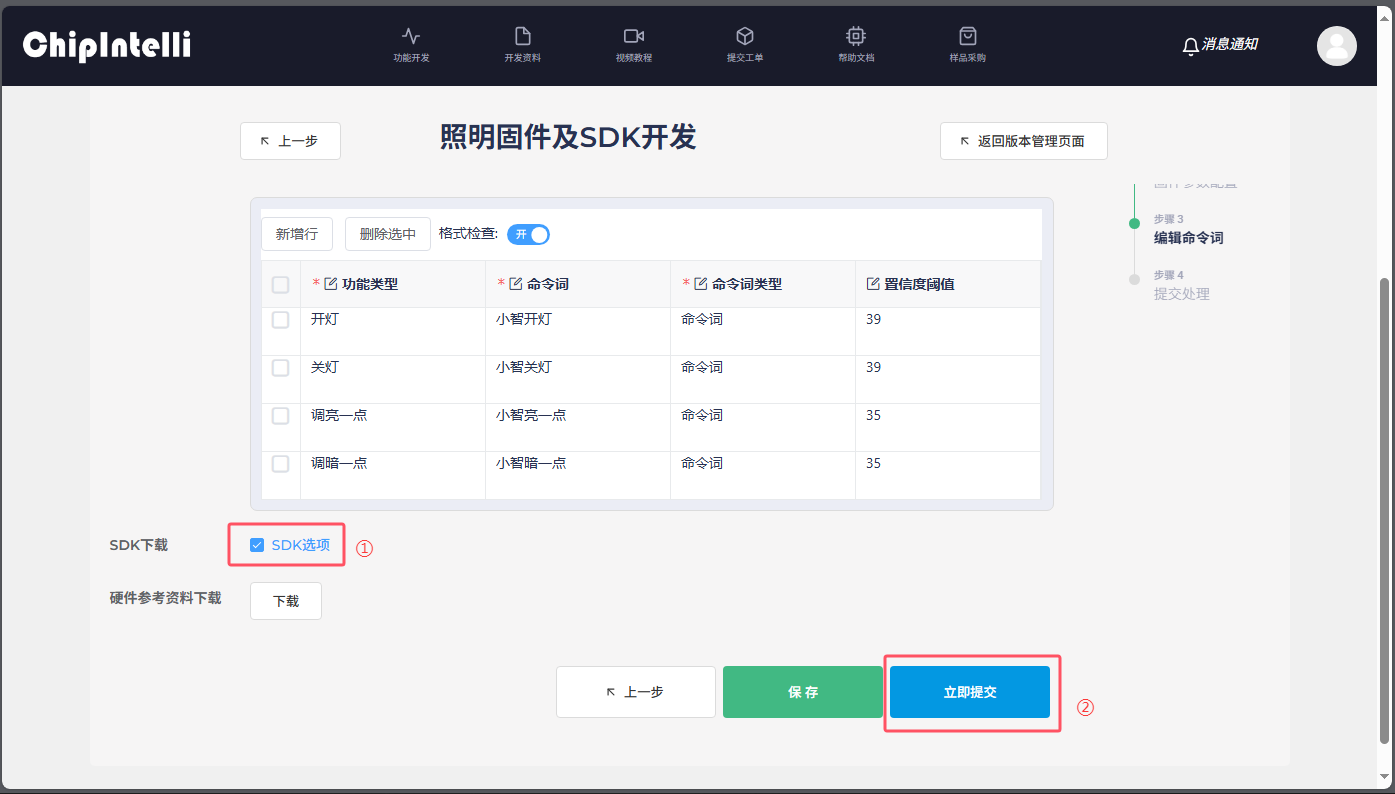The width and height of the screenshot is (1395, 794).
Task: Click threshold 35 in 调暗一点 row
Action: click(x=948, y=475)
